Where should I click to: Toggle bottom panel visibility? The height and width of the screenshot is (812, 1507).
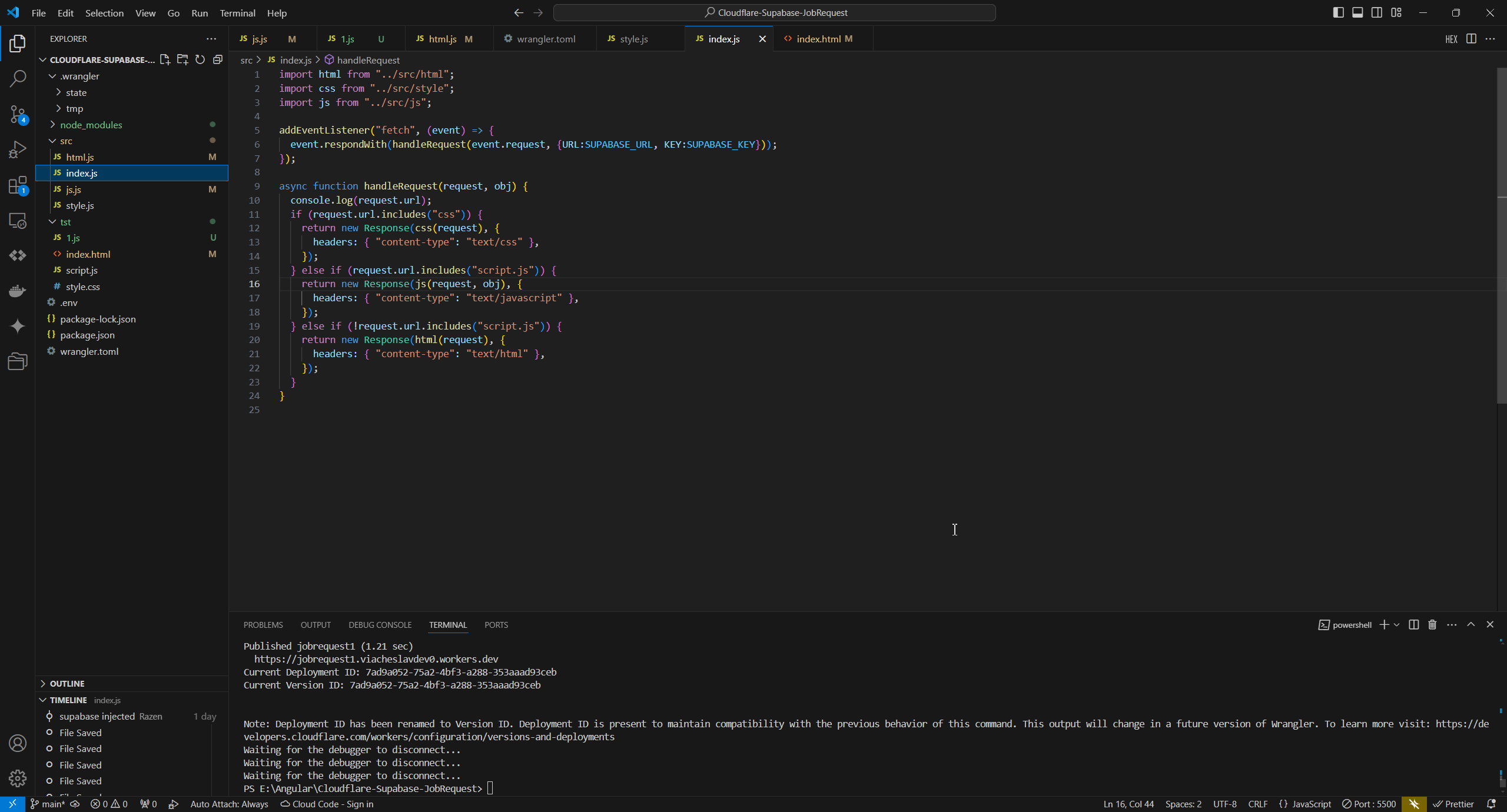coord(1357,13)
